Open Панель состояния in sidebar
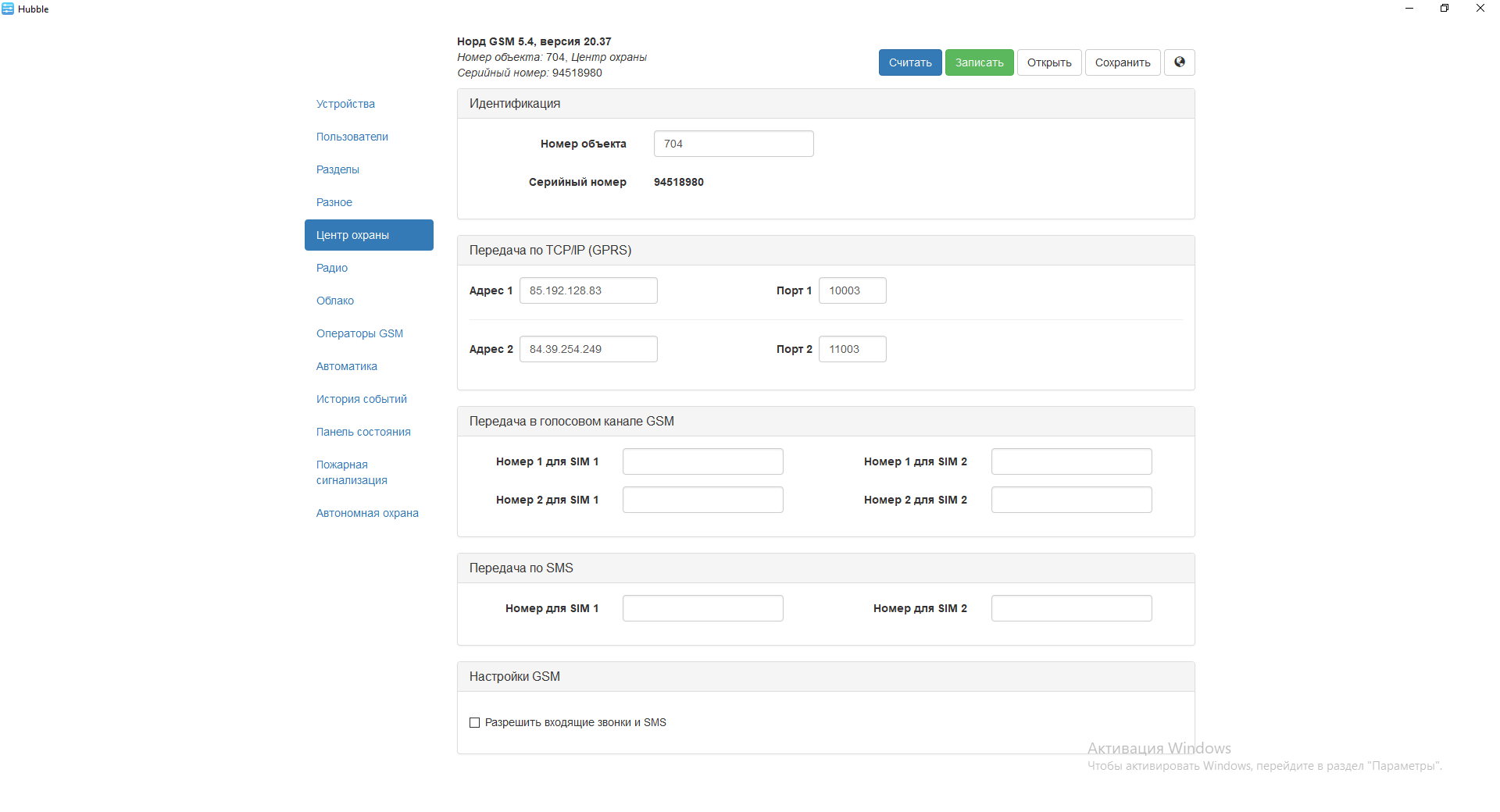Image resolution: width=1500 pixels, height=812 pixels. (363, 432)
